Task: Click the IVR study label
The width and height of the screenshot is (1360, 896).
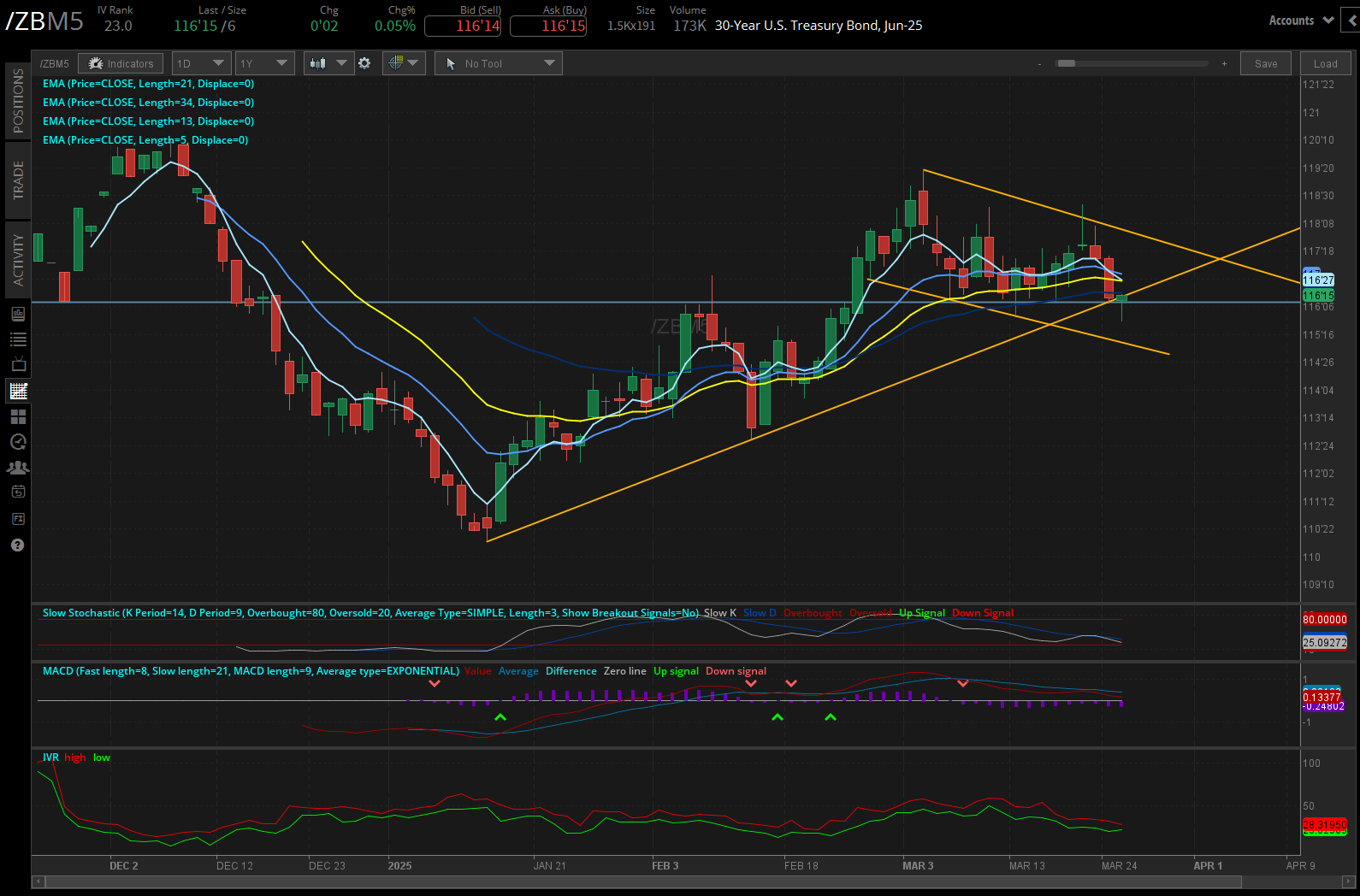Action: 51,757
